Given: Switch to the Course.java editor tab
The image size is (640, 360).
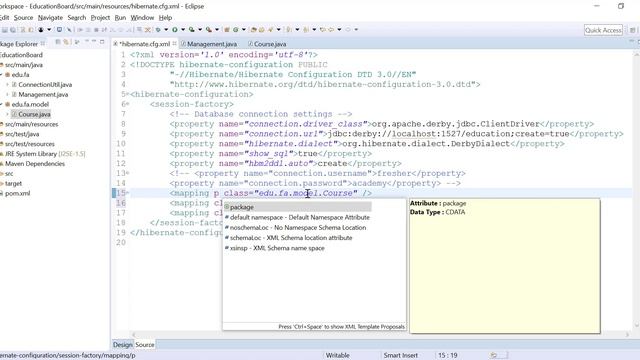Looking at the screenshot, I should click(x=267, y=44).
